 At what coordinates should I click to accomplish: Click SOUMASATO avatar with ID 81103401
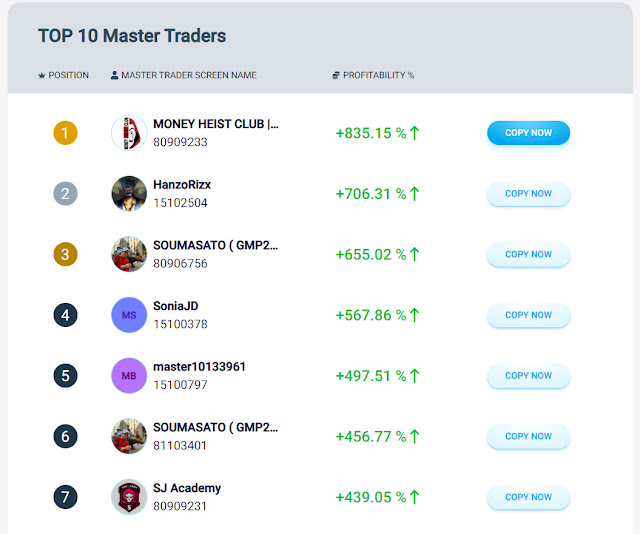click(129, 436)
